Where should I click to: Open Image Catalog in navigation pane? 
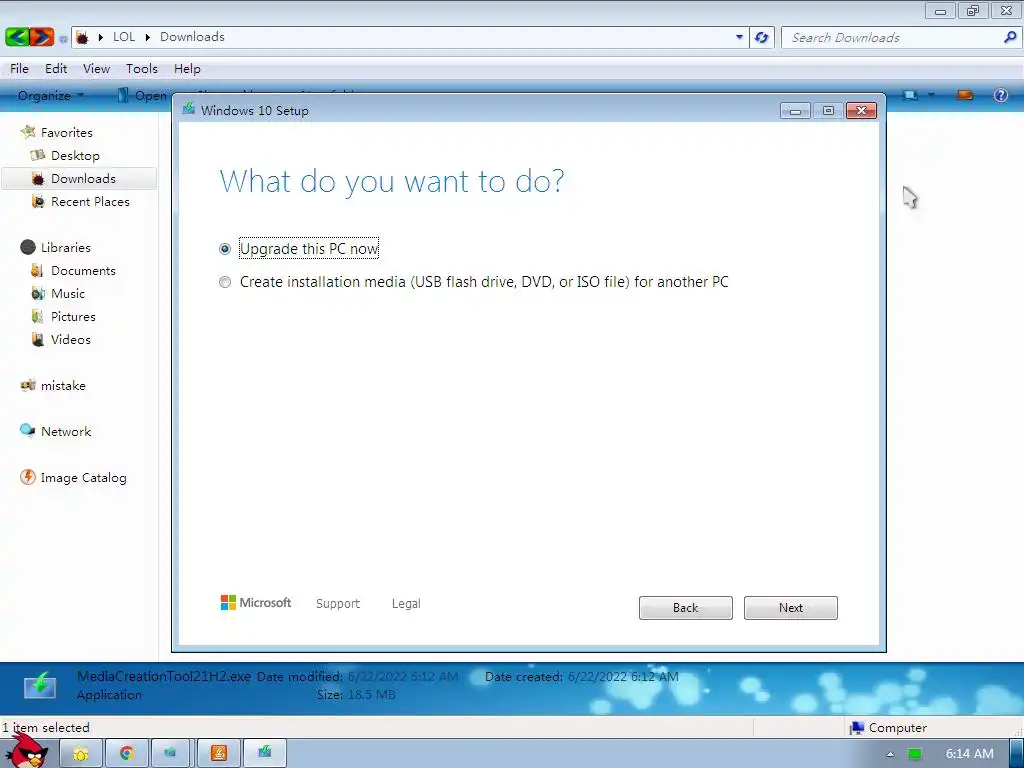(x=73, y=477)
